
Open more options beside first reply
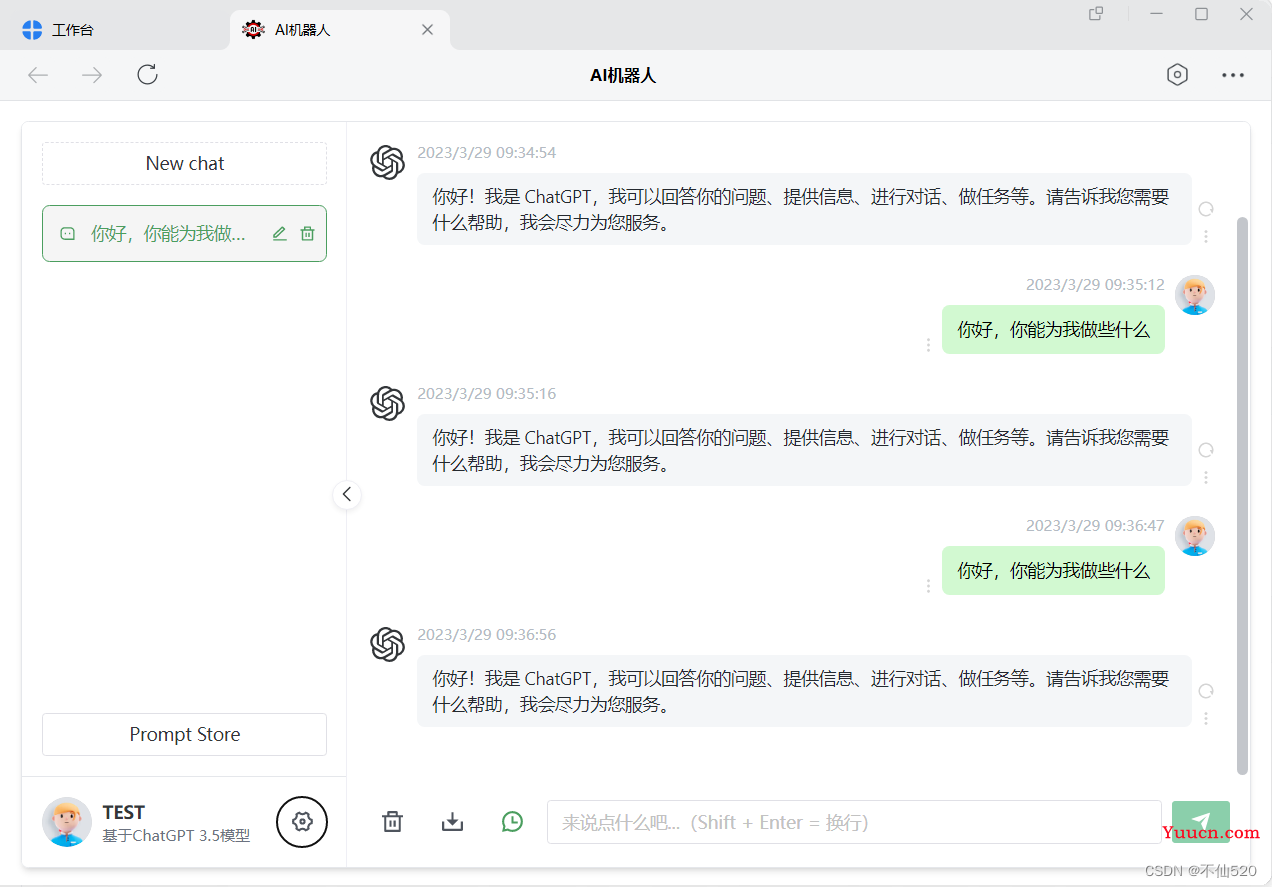pos(1206,237)
